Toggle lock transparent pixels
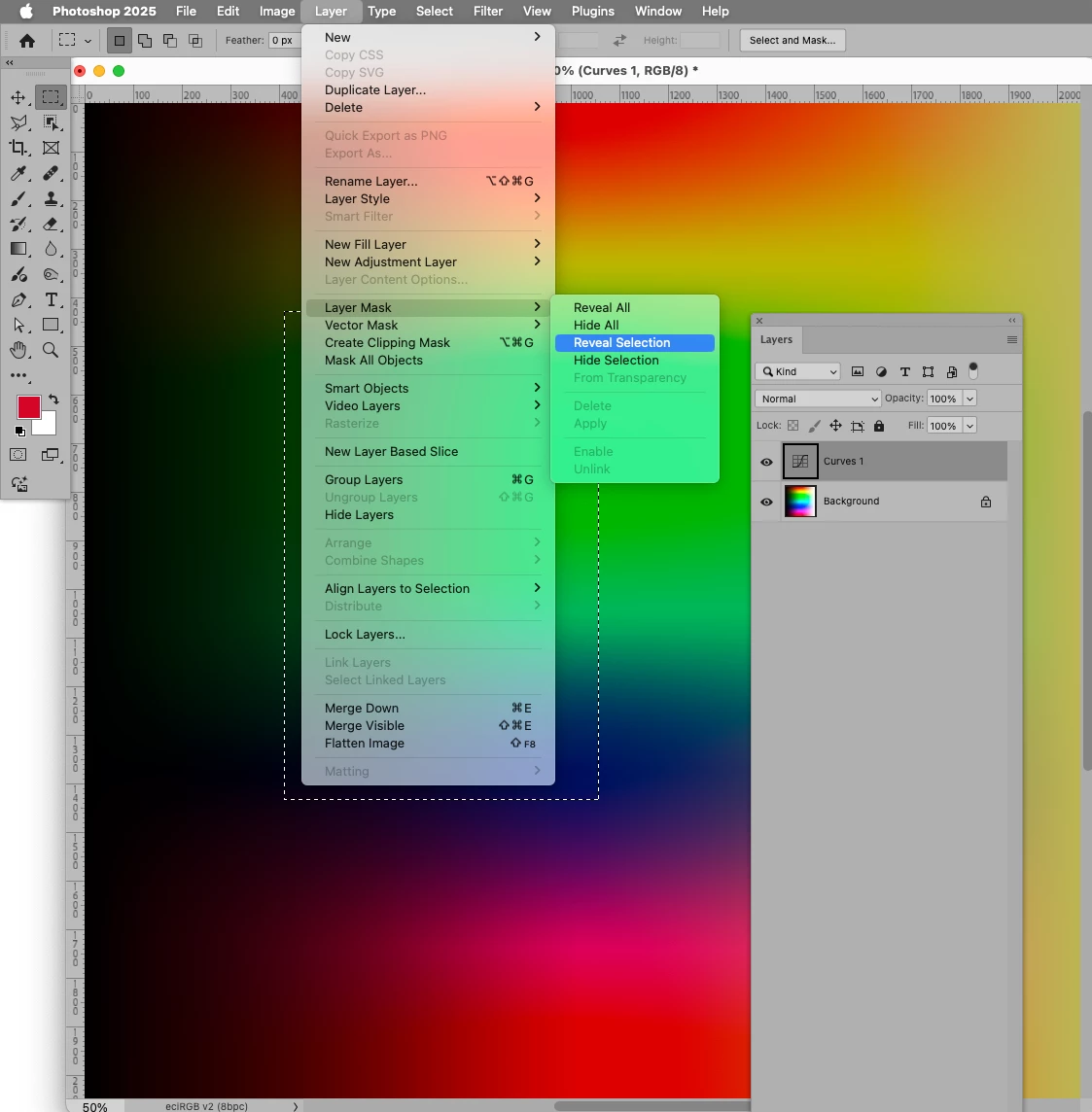The image size is (1092, 1112). pyautogui.click(x=793, y=426)
